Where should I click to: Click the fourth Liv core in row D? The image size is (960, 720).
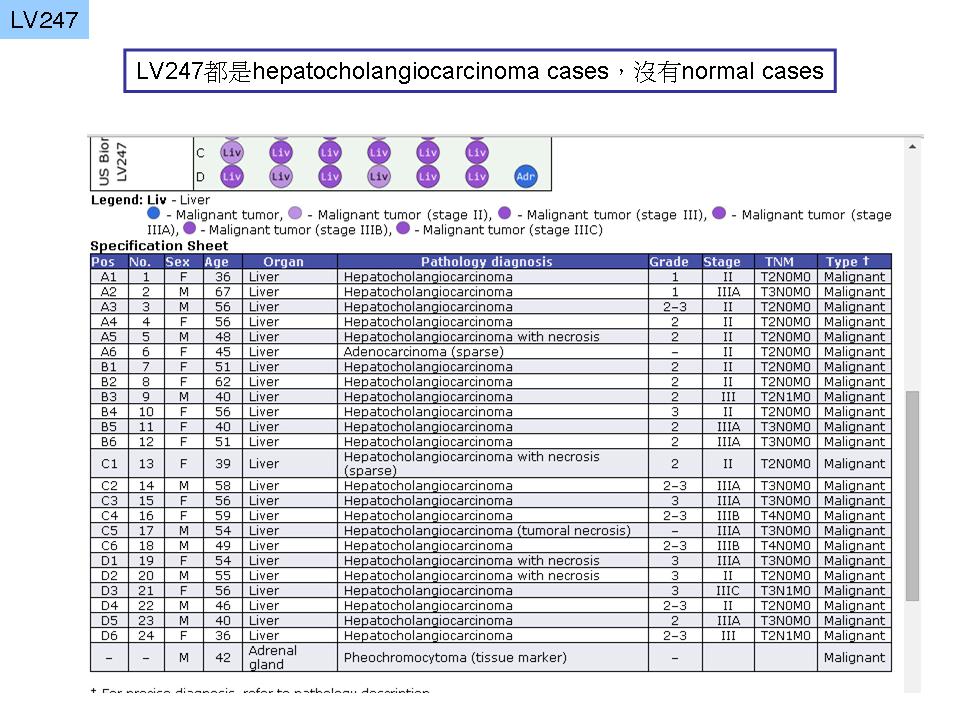pos(378,176)
